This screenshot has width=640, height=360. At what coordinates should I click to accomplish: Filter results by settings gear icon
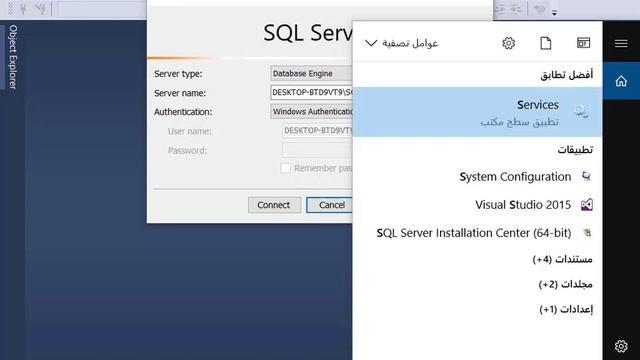click(509, 43)
